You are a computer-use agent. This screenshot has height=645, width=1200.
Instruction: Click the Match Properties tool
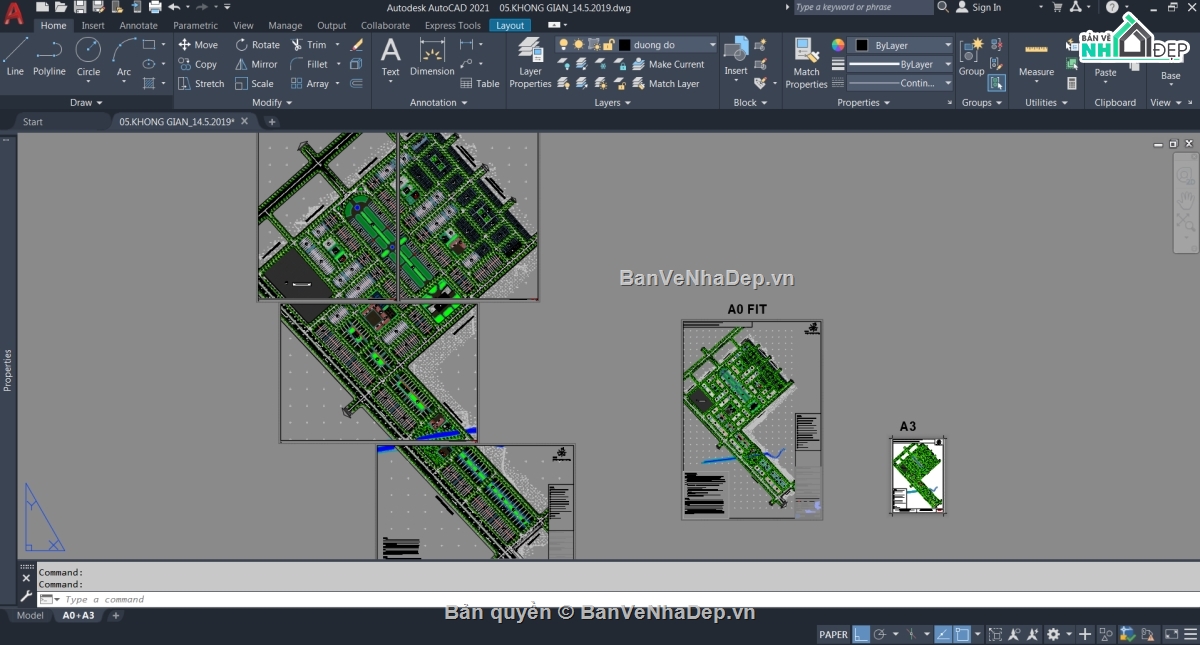(x=806, y=57)
